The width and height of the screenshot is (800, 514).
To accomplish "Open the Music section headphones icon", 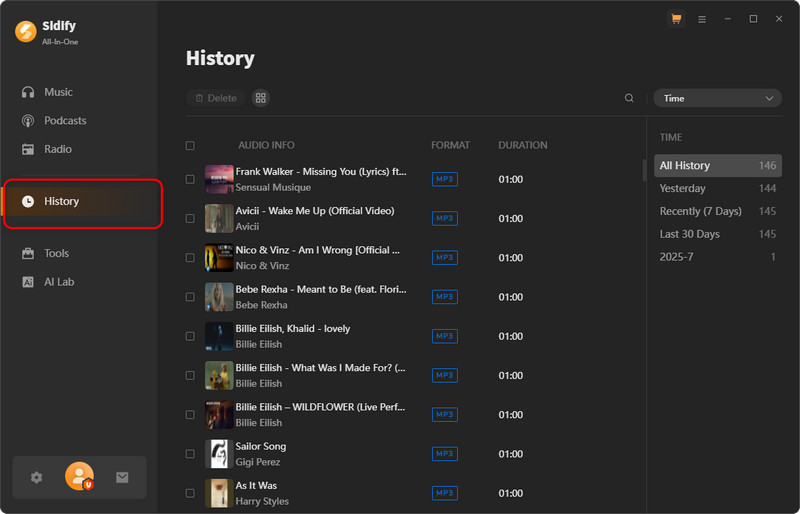I will (28, 92).
